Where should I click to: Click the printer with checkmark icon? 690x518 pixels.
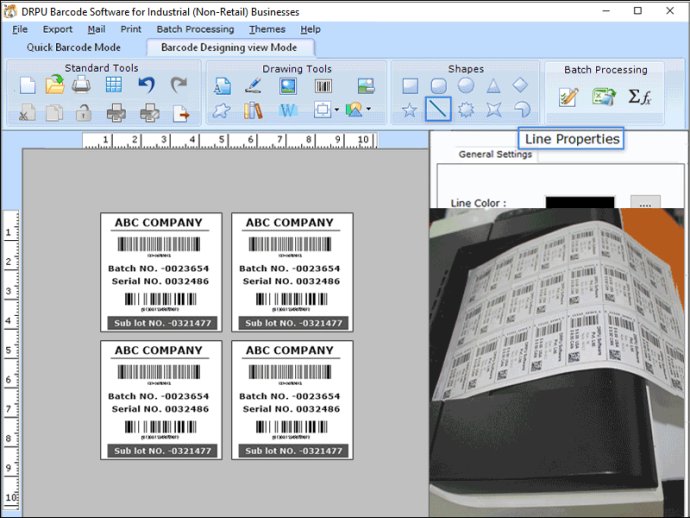click(116, 113)
